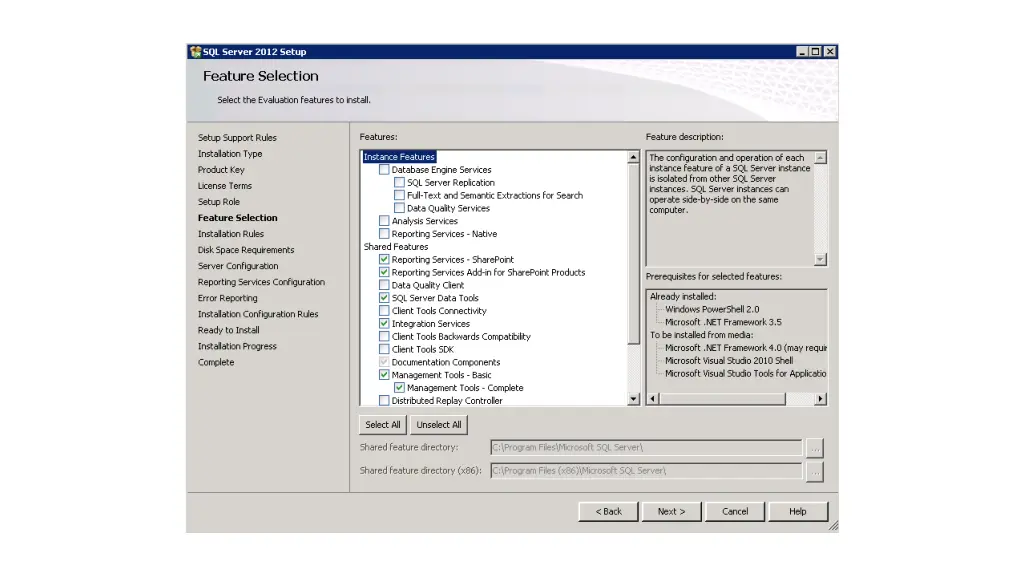Enable Database Engine Services checkbox
The image size is (1024, 576).
(x=385, y=170)
